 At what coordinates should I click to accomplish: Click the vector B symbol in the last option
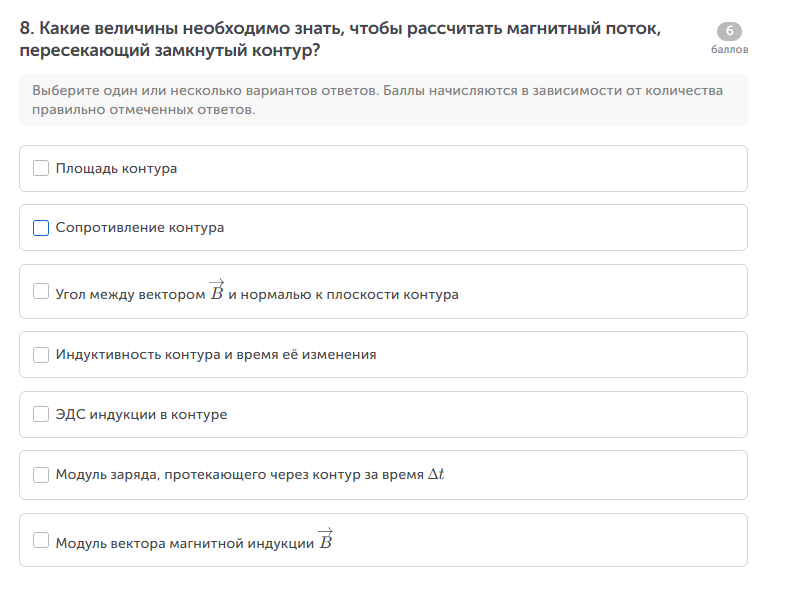click(x=325, y=540)
